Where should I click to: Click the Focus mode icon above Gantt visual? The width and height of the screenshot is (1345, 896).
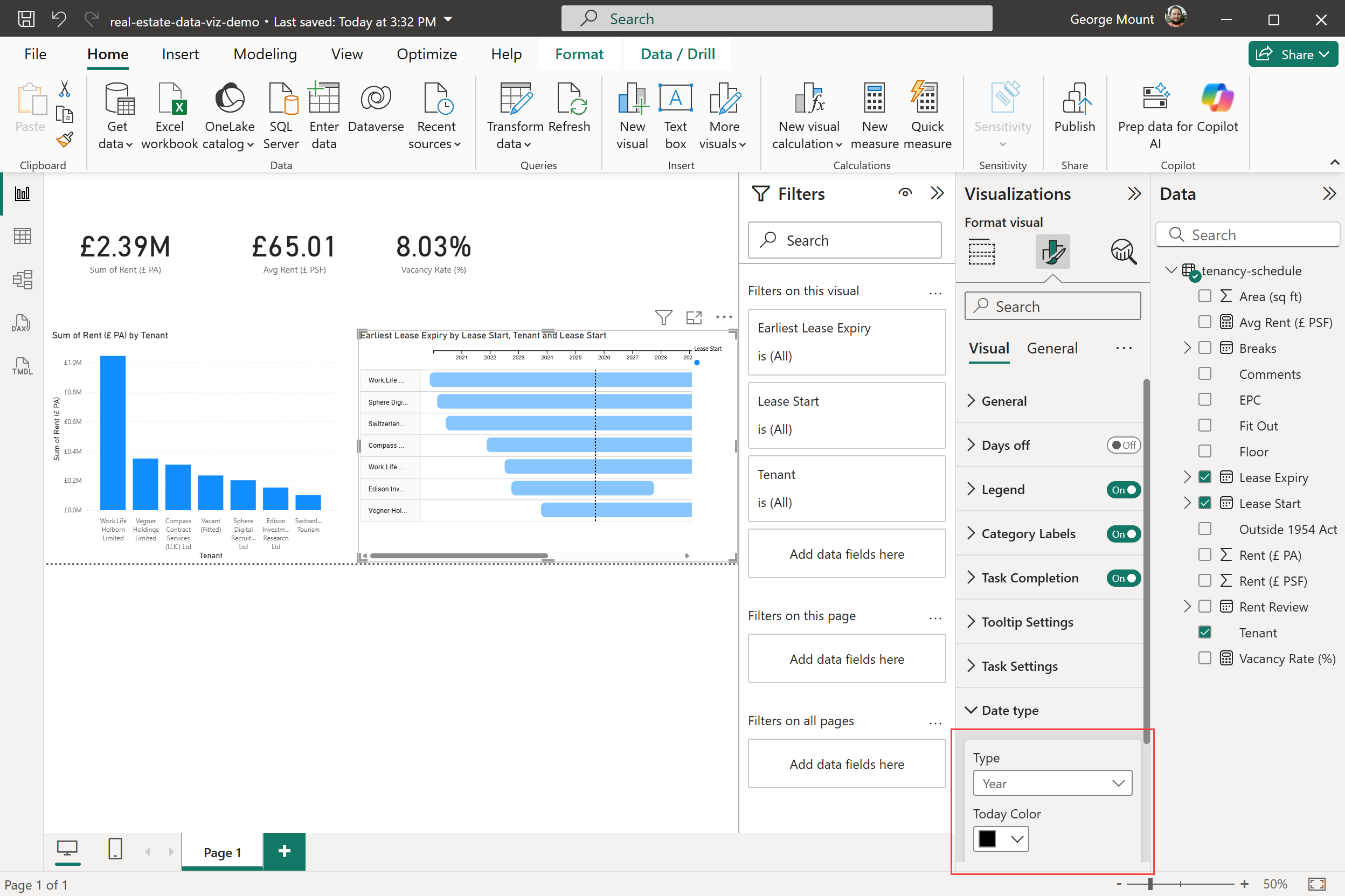(x=694, y=317)
